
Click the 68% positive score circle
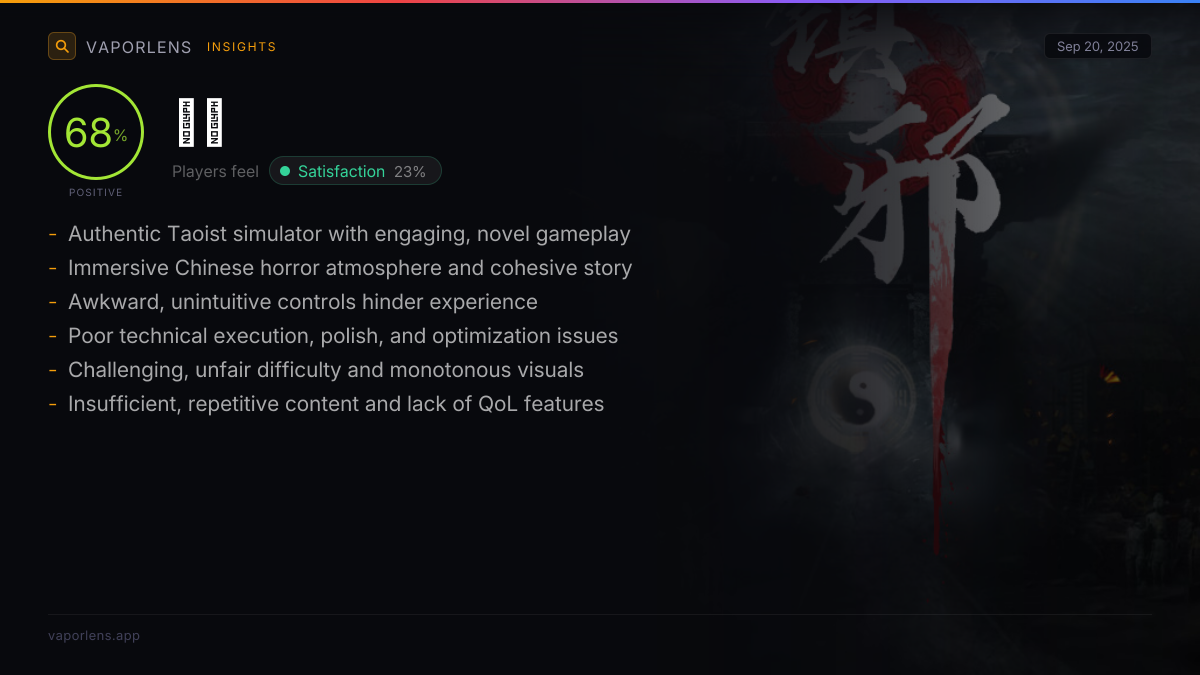point(96,132)
